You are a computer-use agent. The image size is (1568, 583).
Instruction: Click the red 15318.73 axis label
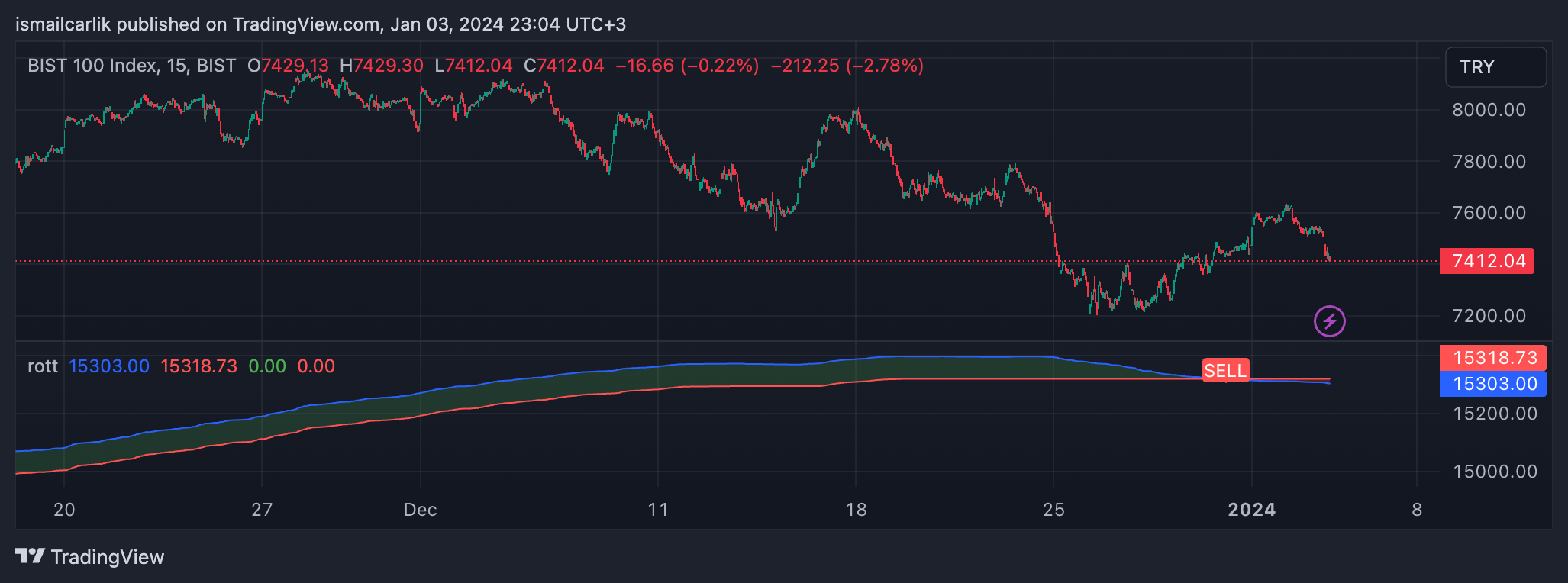point(1492,358)
